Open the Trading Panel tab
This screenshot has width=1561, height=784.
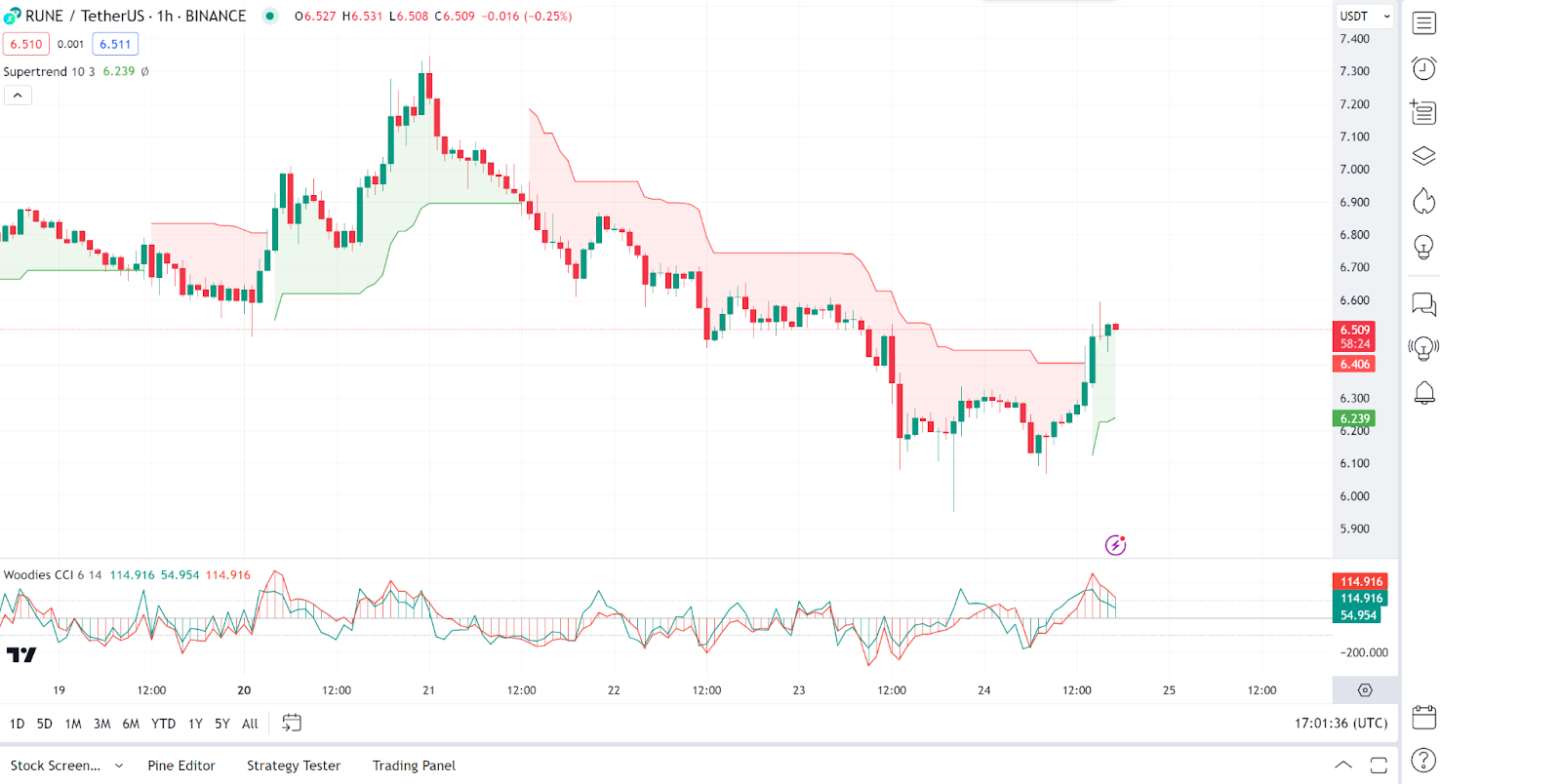point(414,765)
